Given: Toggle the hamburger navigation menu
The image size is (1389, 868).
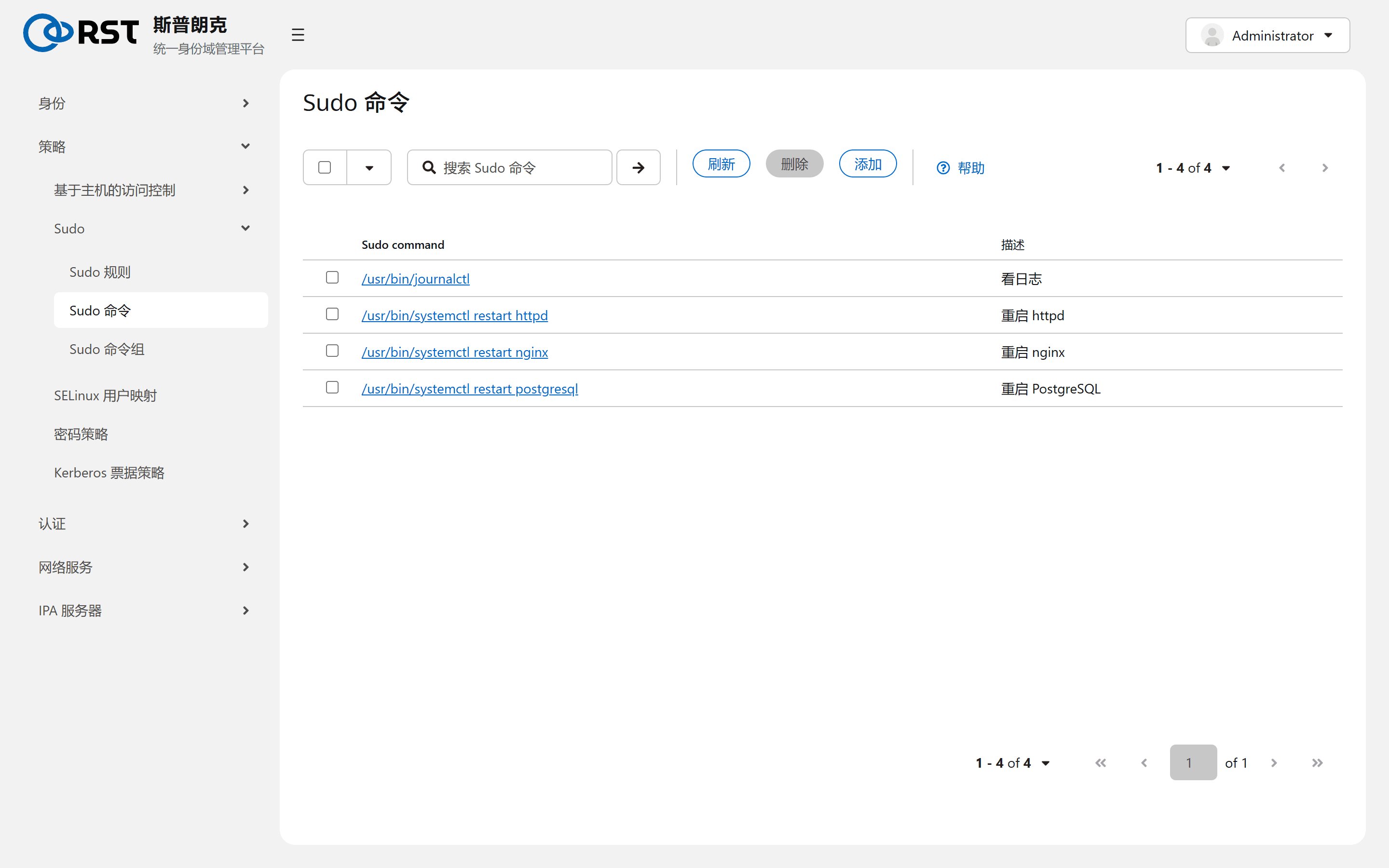Looking at the screenshot, I should pos(297,35).
